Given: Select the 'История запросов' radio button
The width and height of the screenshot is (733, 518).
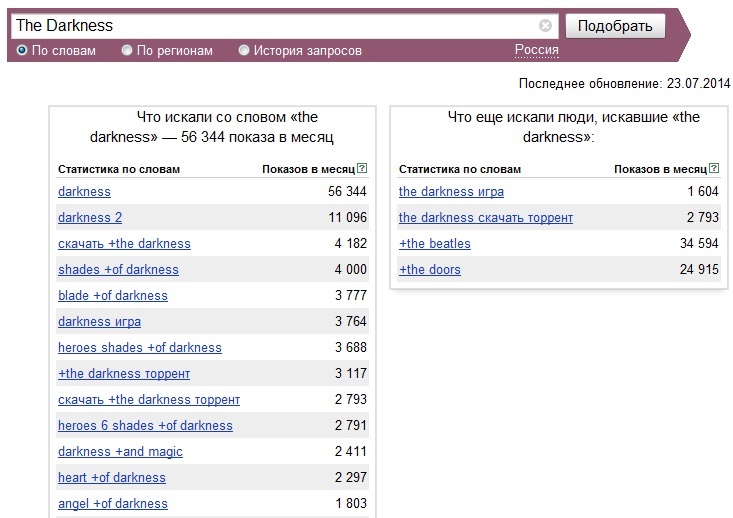Looking at the screenshot, I should tap(244, 50).
